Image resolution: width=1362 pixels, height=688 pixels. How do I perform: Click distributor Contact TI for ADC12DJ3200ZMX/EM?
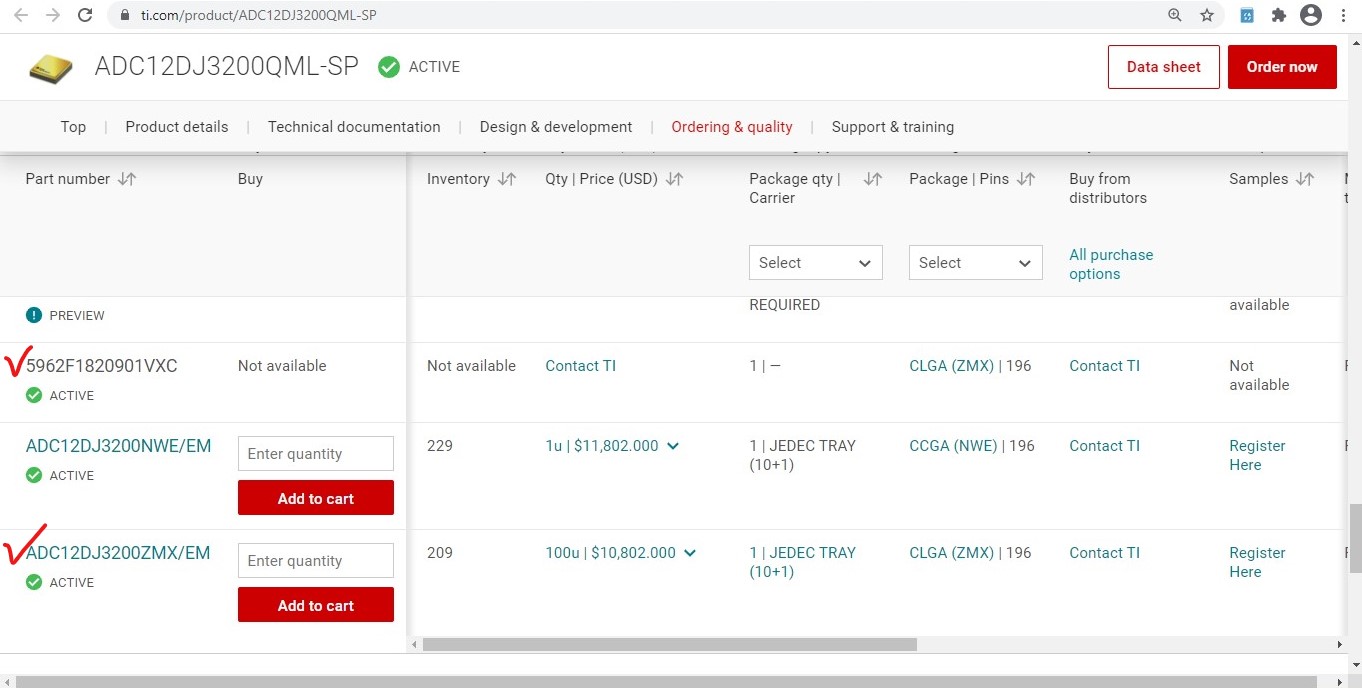coord(1105,553)
